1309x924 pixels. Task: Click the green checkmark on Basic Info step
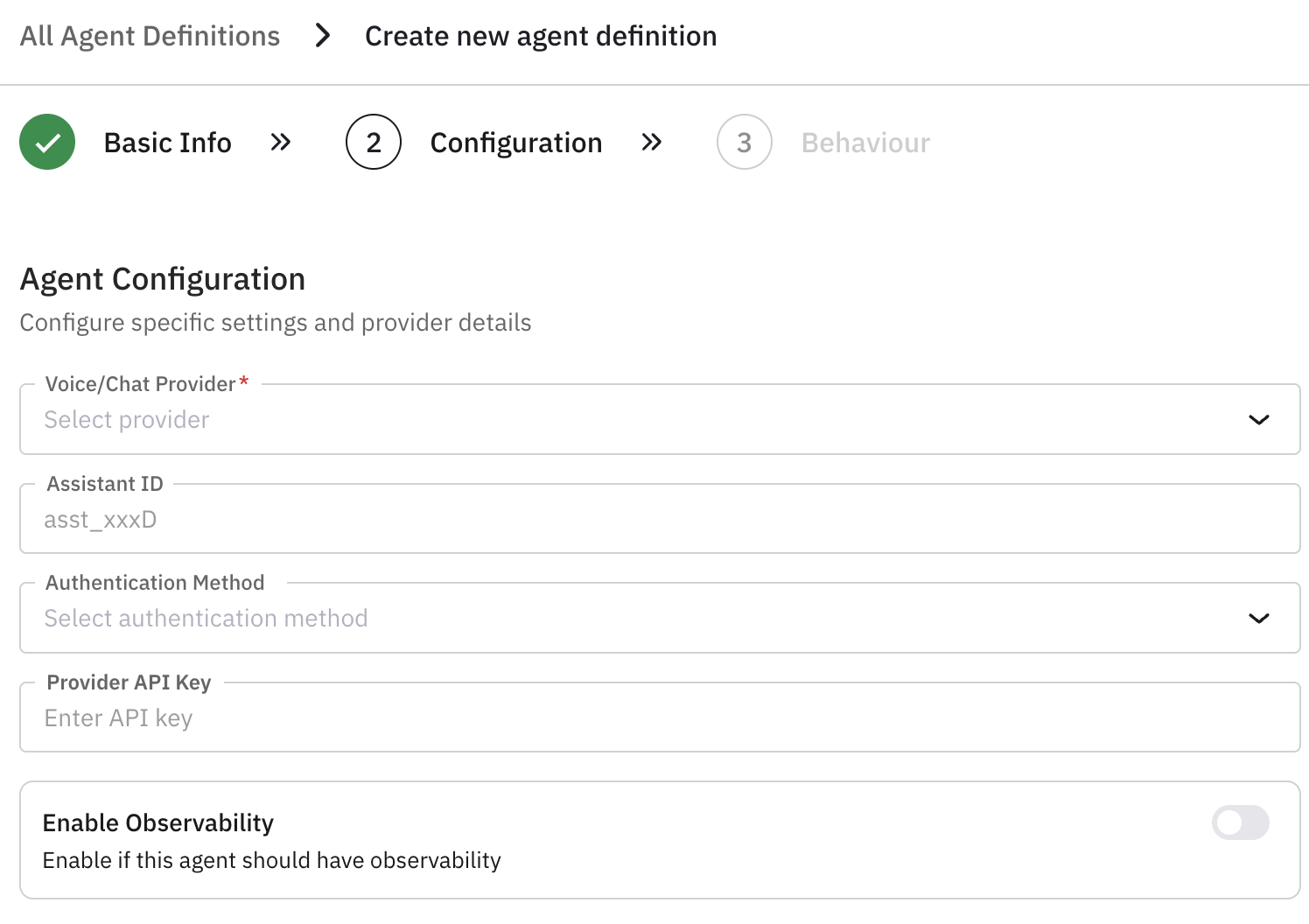(x=47, y=142)
